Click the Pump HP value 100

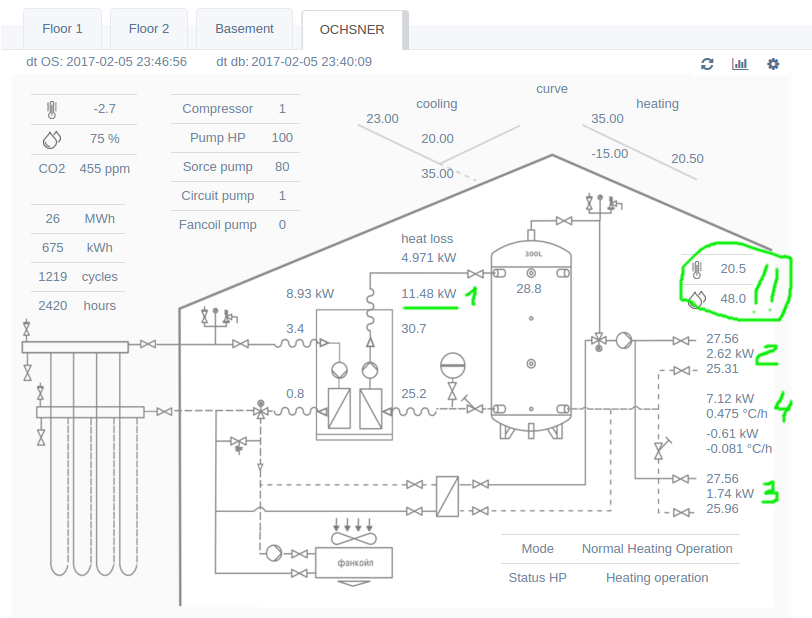[282, 138]
